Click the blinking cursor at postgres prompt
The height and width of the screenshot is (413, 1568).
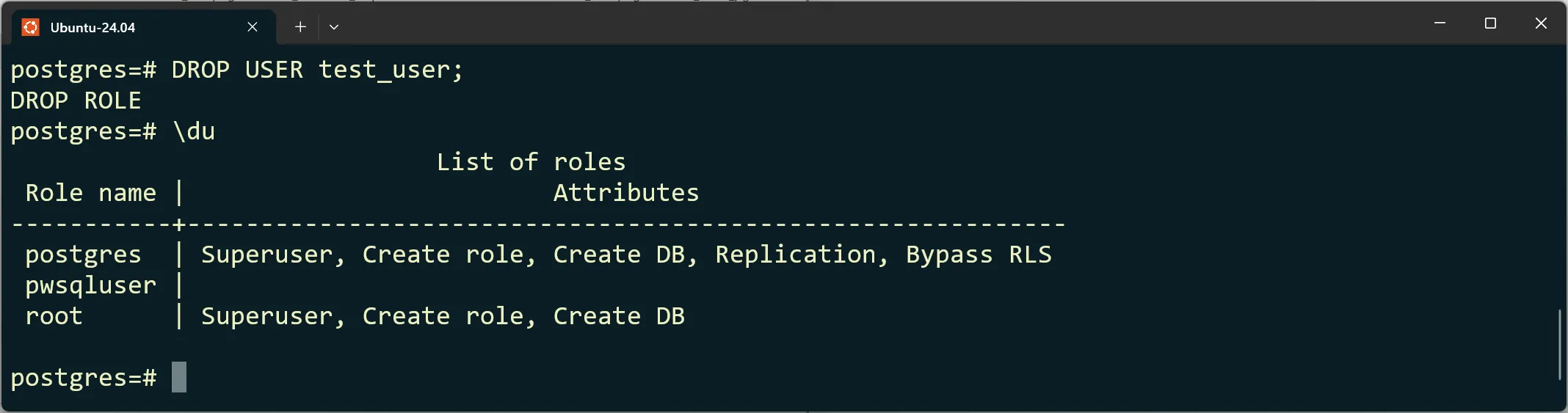pyautogui.click(x=179, y=377)
